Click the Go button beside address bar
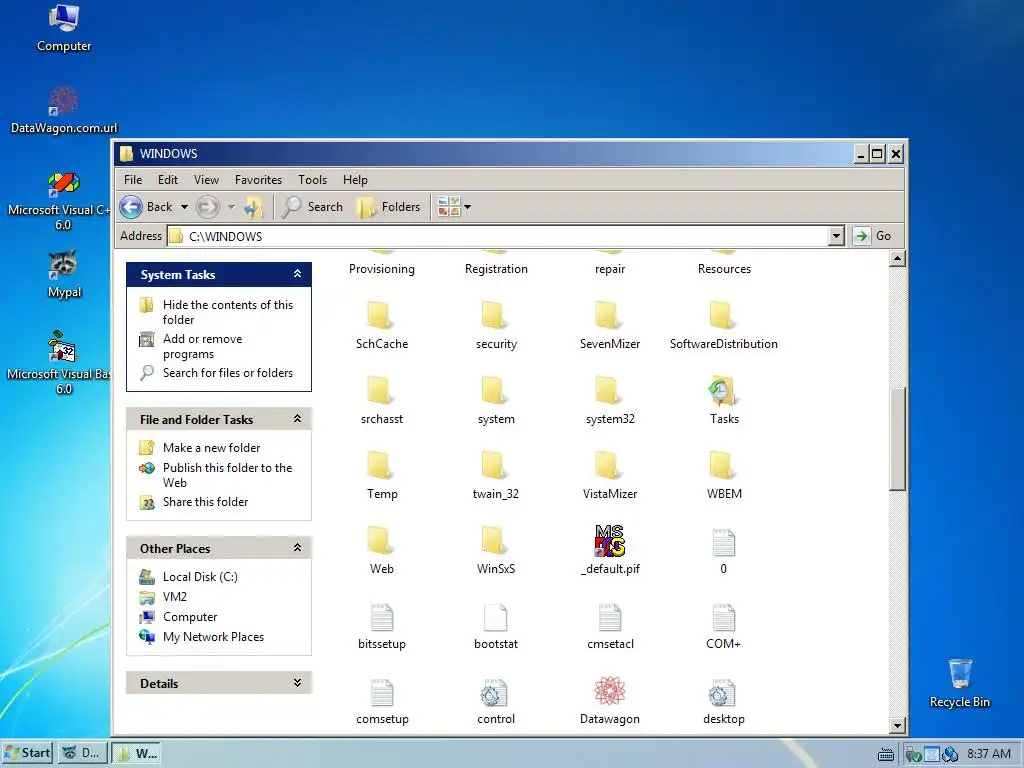This screenshot has width=1024, height=768. click(872, 236)
